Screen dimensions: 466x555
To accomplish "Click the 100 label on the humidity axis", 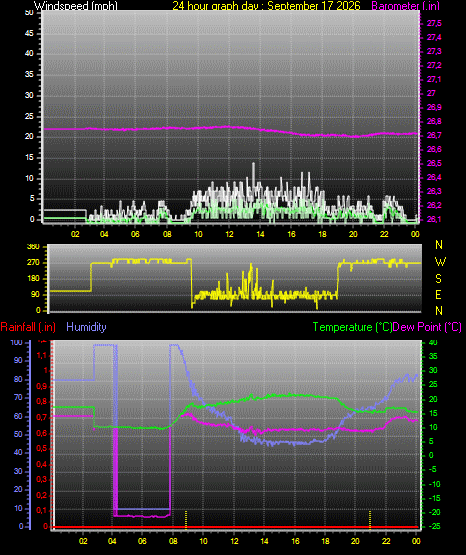I will pyautogui.click(x=16, y=342).
